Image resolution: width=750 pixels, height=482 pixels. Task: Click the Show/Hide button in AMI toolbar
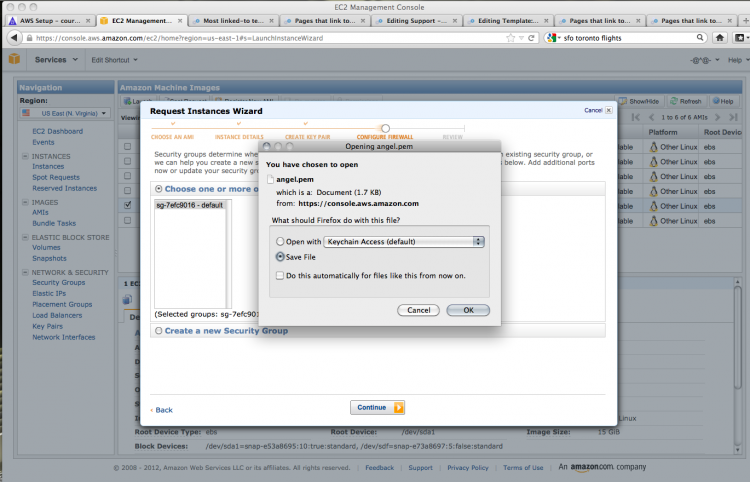click(639, 101)
